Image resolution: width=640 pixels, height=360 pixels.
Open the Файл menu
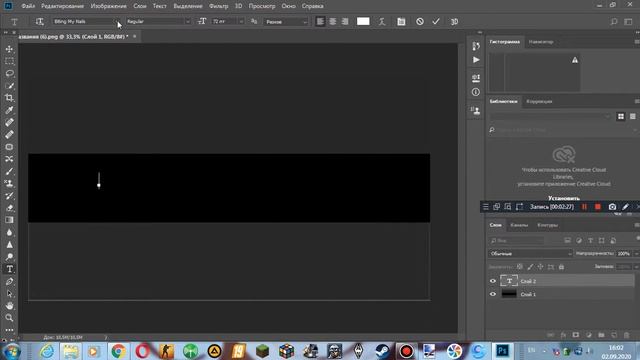(x=28, y=6)
